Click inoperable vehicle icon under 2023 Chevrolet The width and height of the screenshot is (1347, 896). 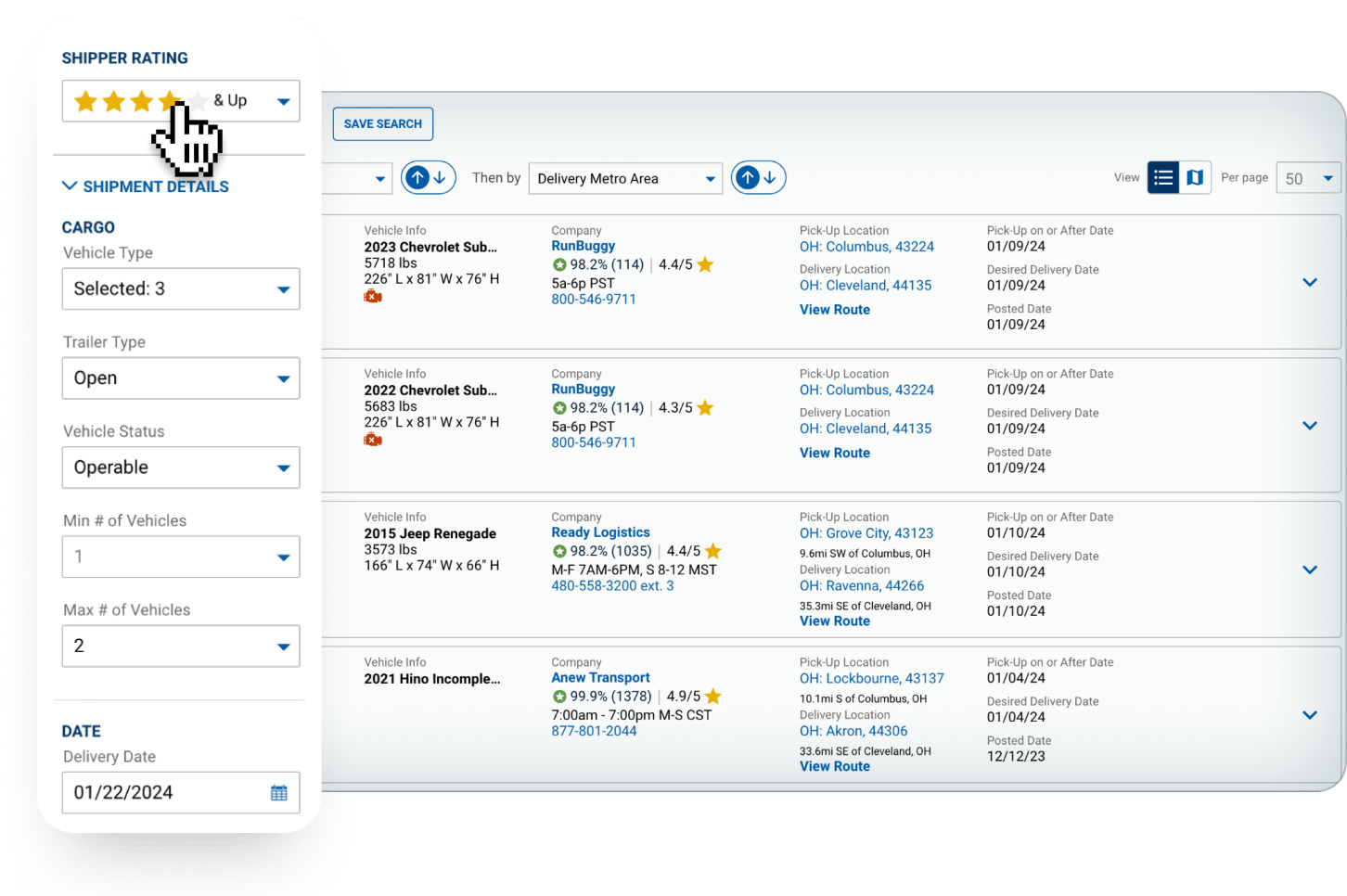(373, 297)
